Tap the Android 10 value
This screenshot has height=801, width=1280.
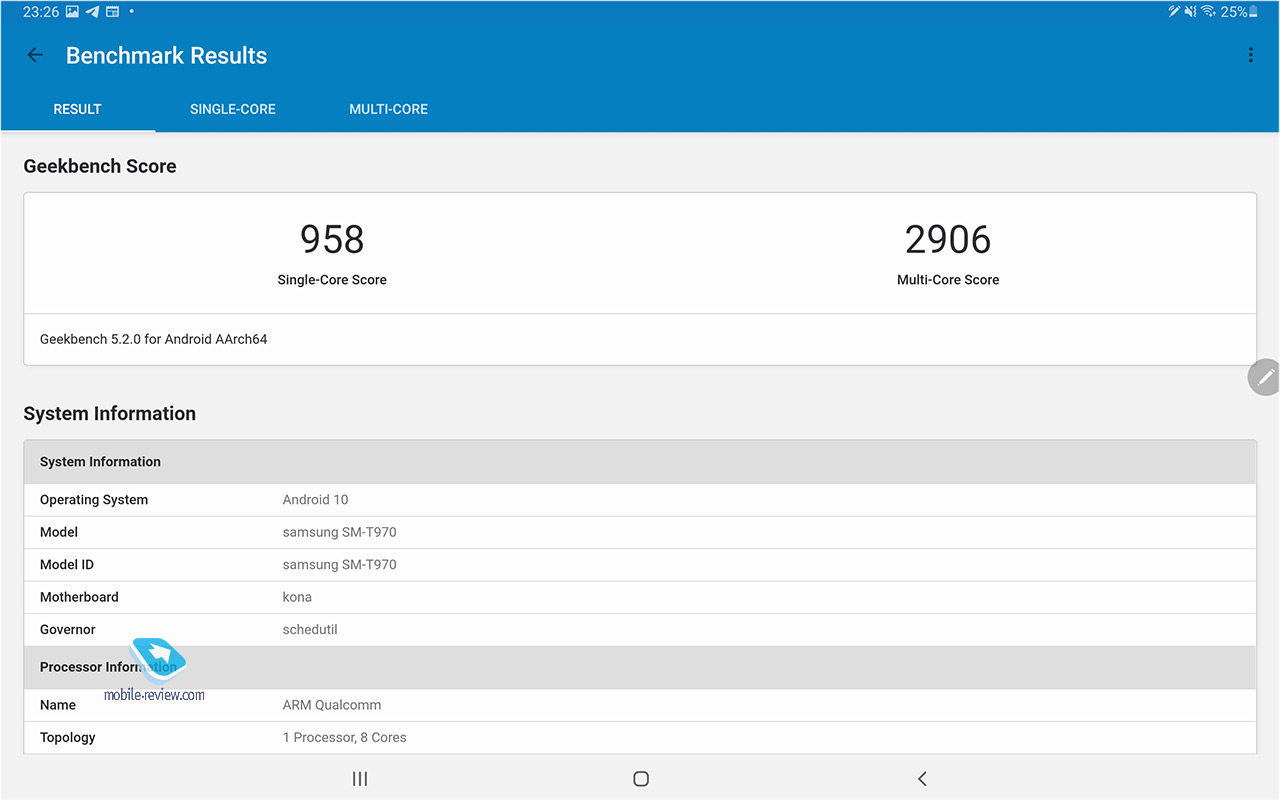[x=316, y=500]
